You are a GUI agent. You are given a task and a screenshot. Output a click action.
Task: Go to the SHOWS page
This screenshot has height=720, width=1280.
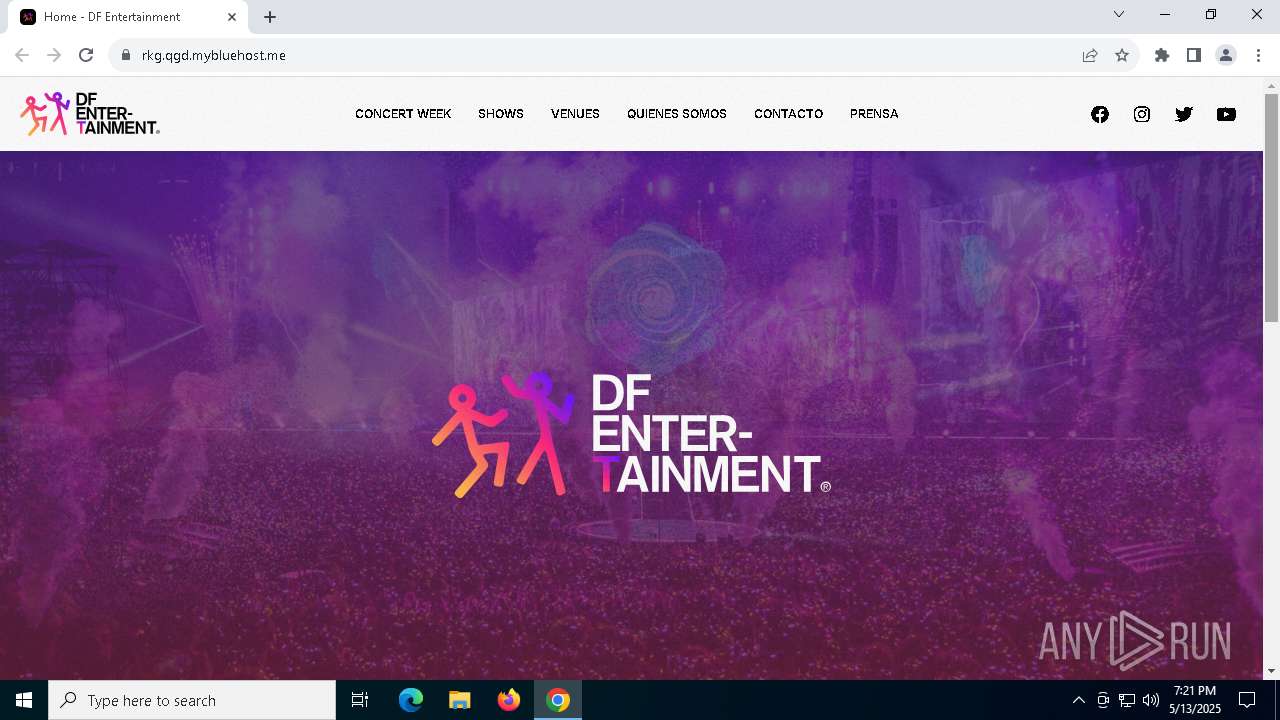point(501,114)
